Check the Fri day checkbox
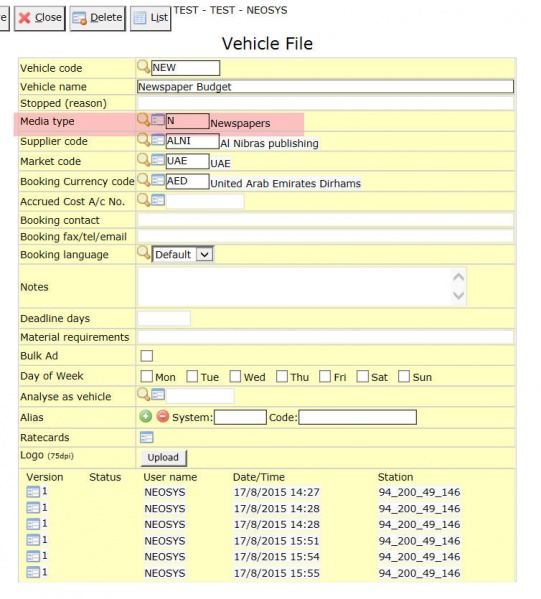This screenshot has height=599, width=541. click(325, 376)
